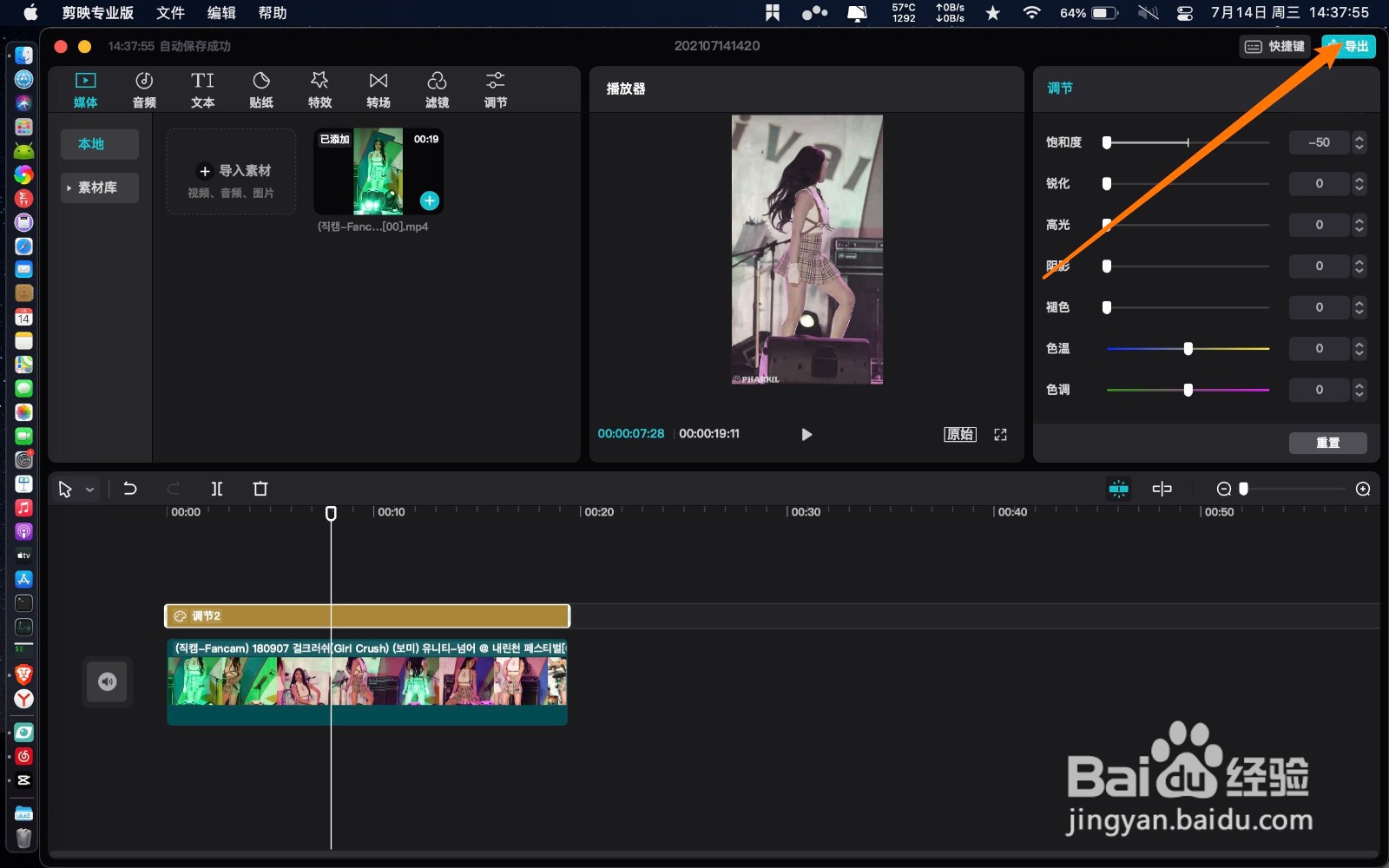Open the Wi-Fi status menu
The height and width of the screenshot is (868, 1389).
click(x=1031, y=13)
